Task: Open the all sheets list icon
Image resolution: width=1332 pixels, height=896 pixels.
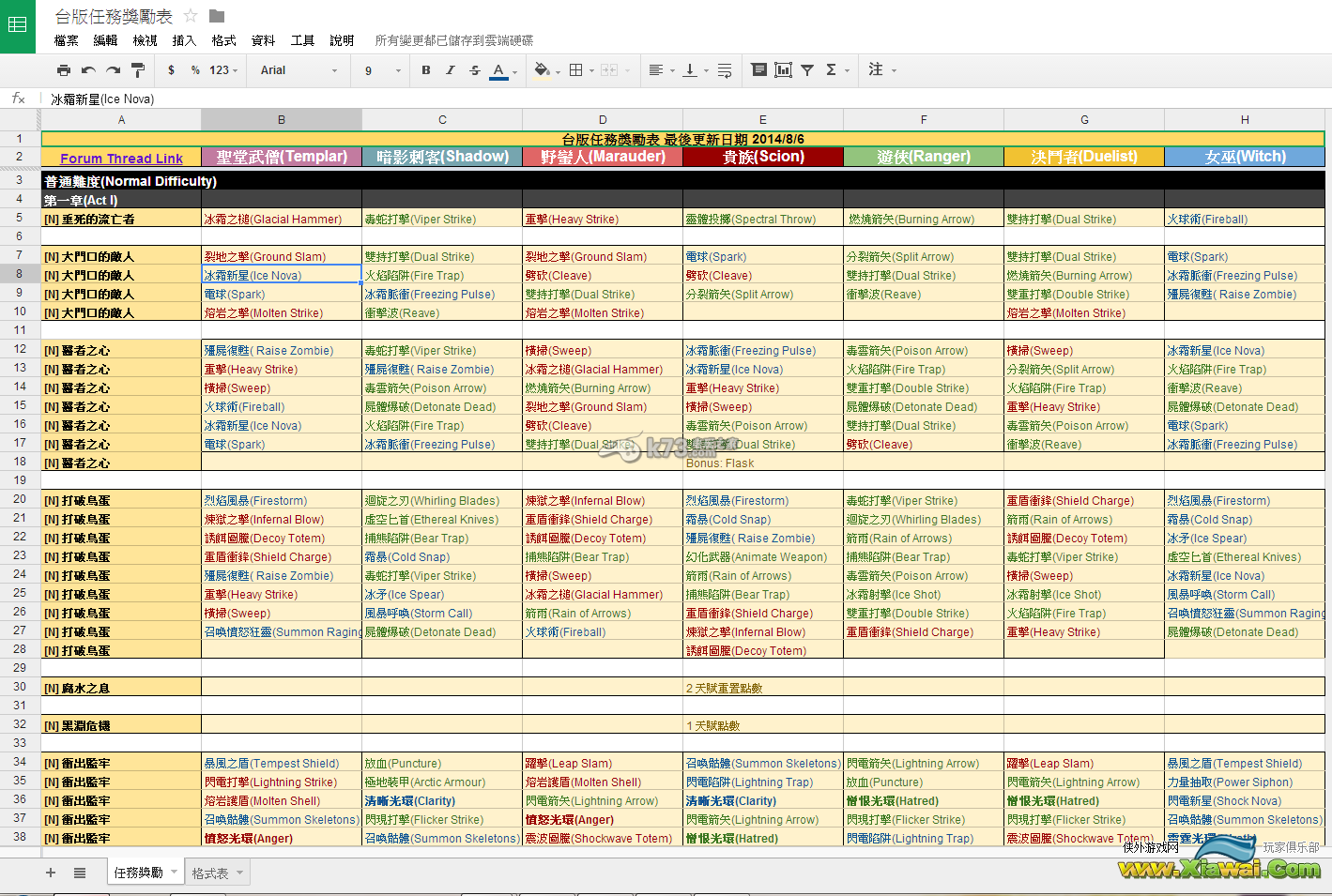Action: tap(80, 873)
